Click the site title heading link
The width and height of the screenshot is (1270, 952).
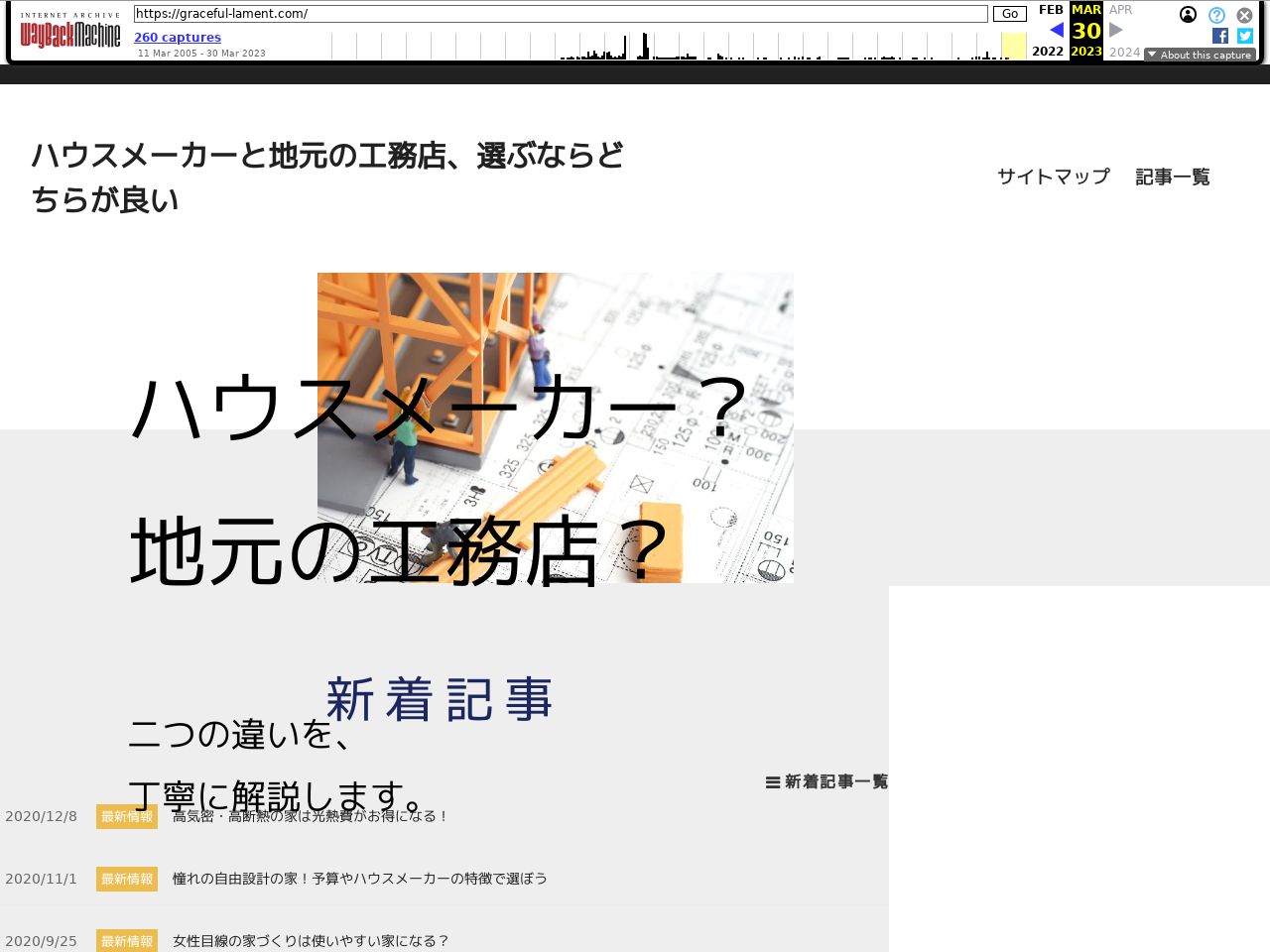click(327, 178)
